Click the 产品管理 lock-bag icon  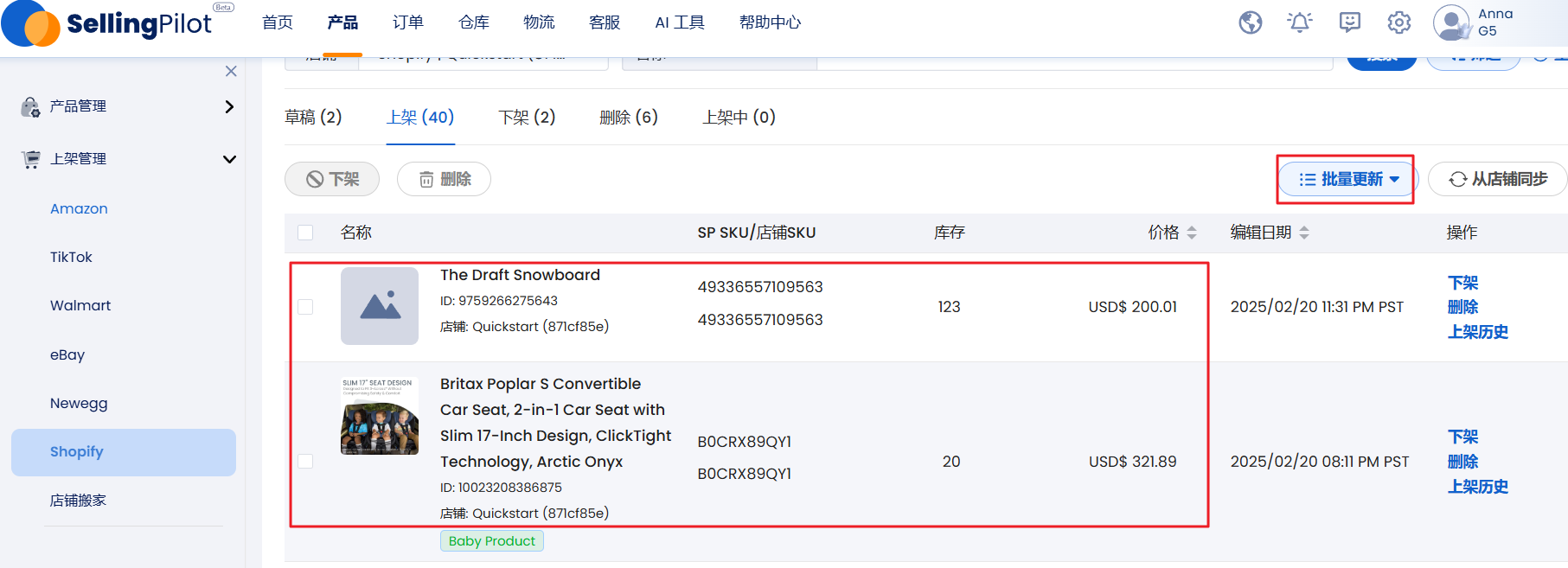pyautogui.click(x=30, y=106)
